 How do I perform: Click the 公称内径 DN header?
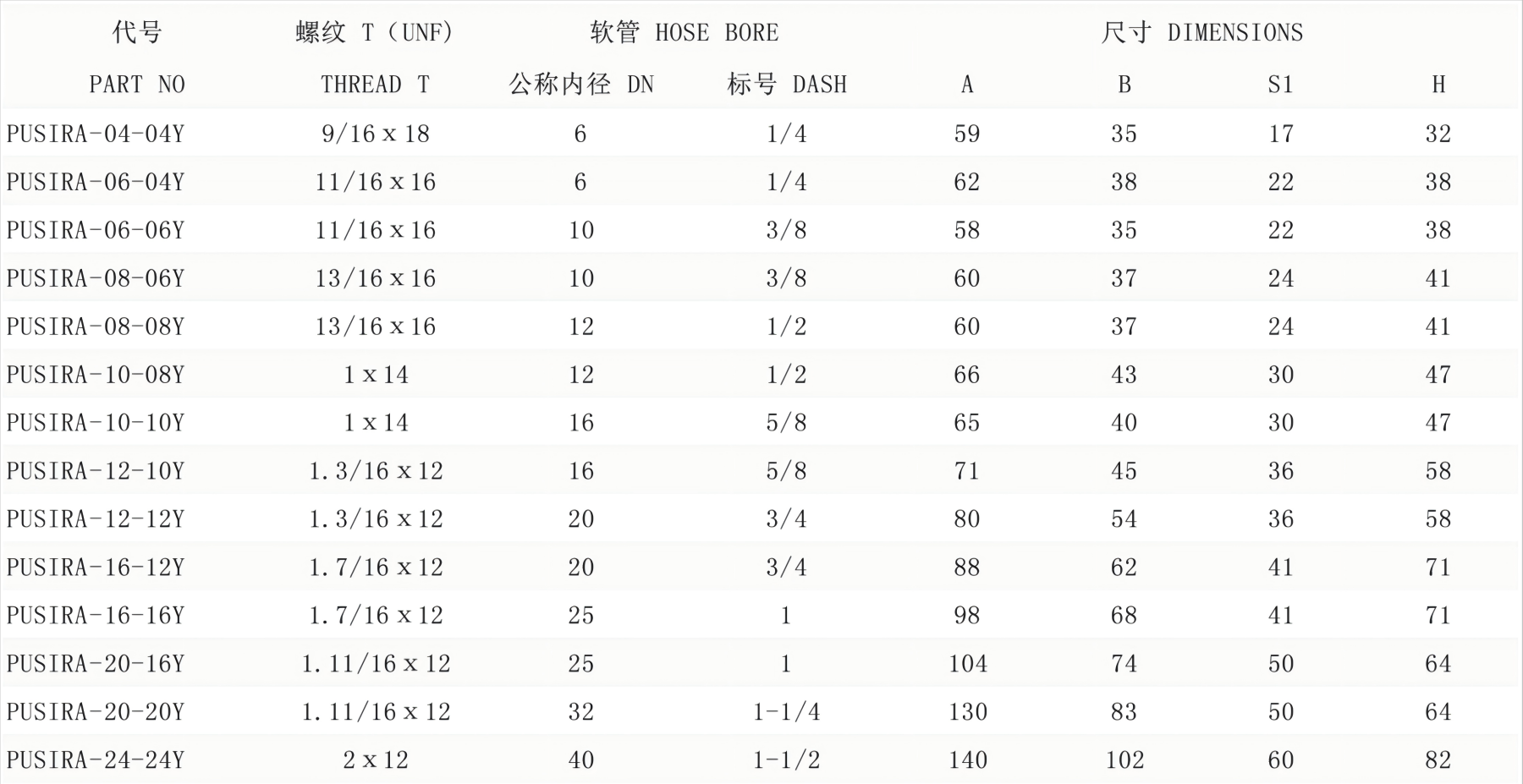point(581,85)
